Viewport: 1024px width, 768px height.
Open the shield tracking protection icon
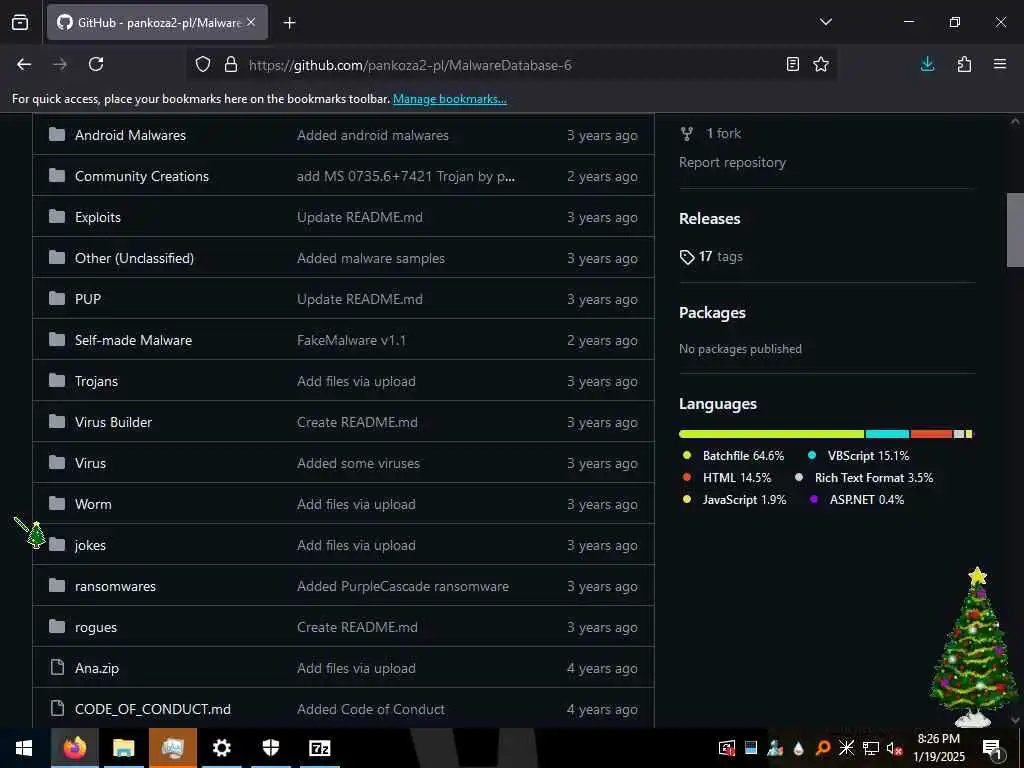coord(203,64)
